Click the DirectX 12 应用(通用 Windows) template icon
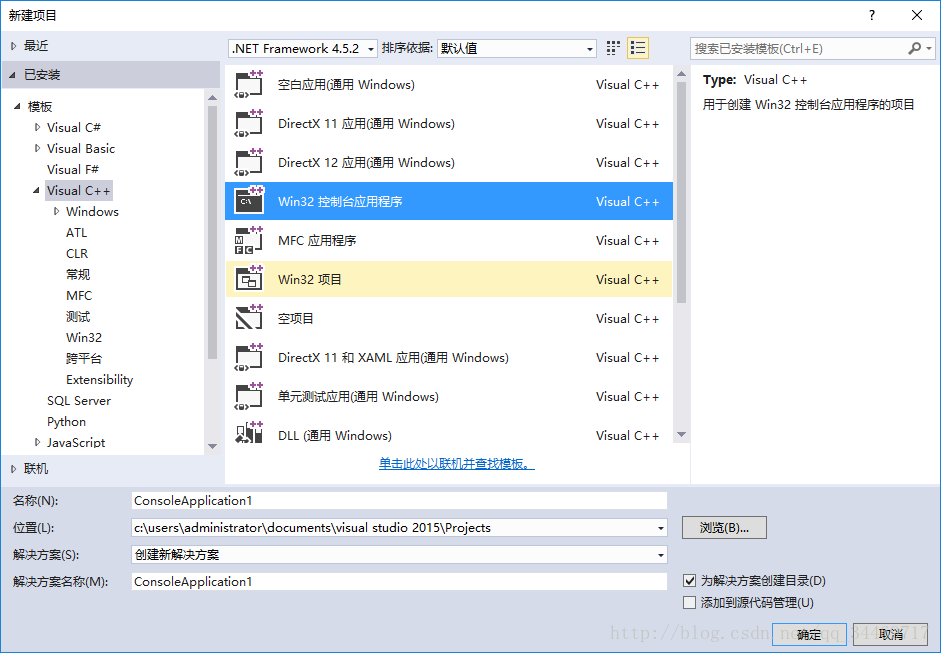Screen dimensions: 941x653 pos(248,163)
